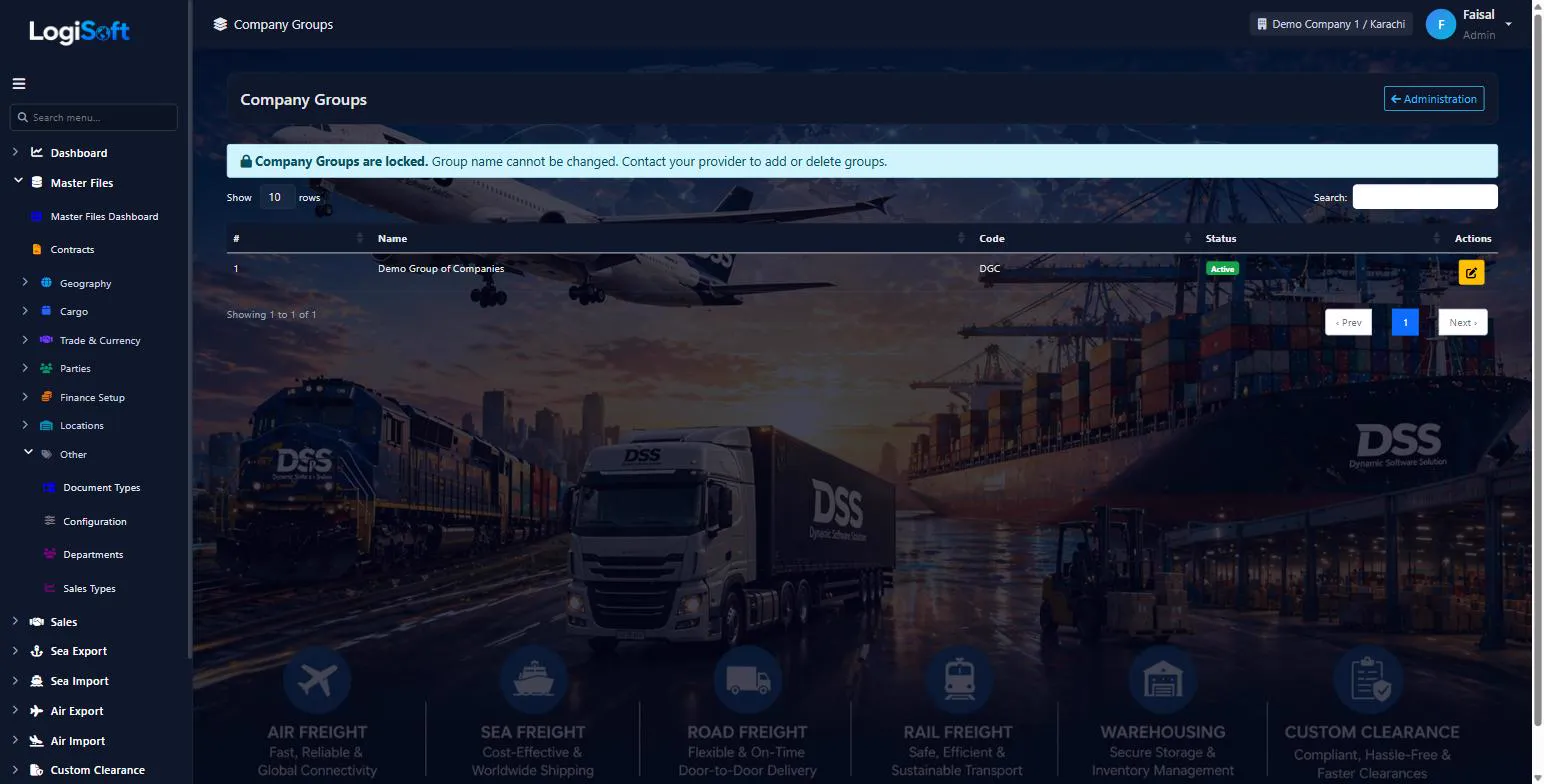
Task: Expand the Geography submenu chevron
Action: [25, 282]
